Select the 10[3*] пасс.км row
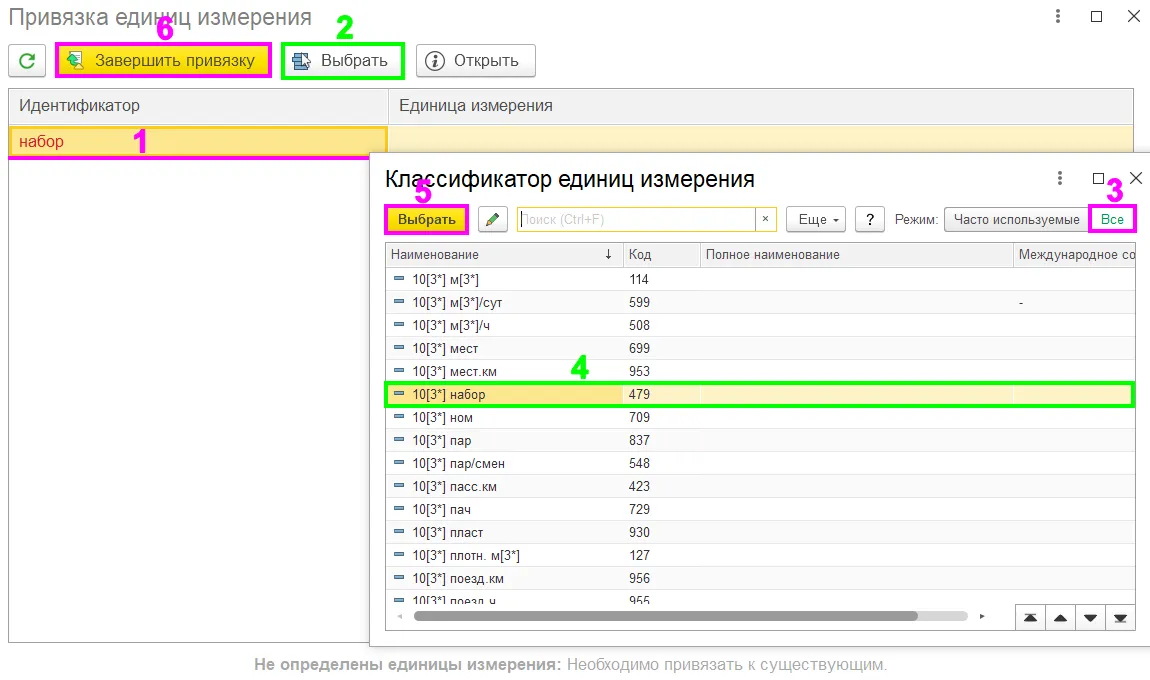The height and width of the screenshot is (680, 1150). coord(761,486)
